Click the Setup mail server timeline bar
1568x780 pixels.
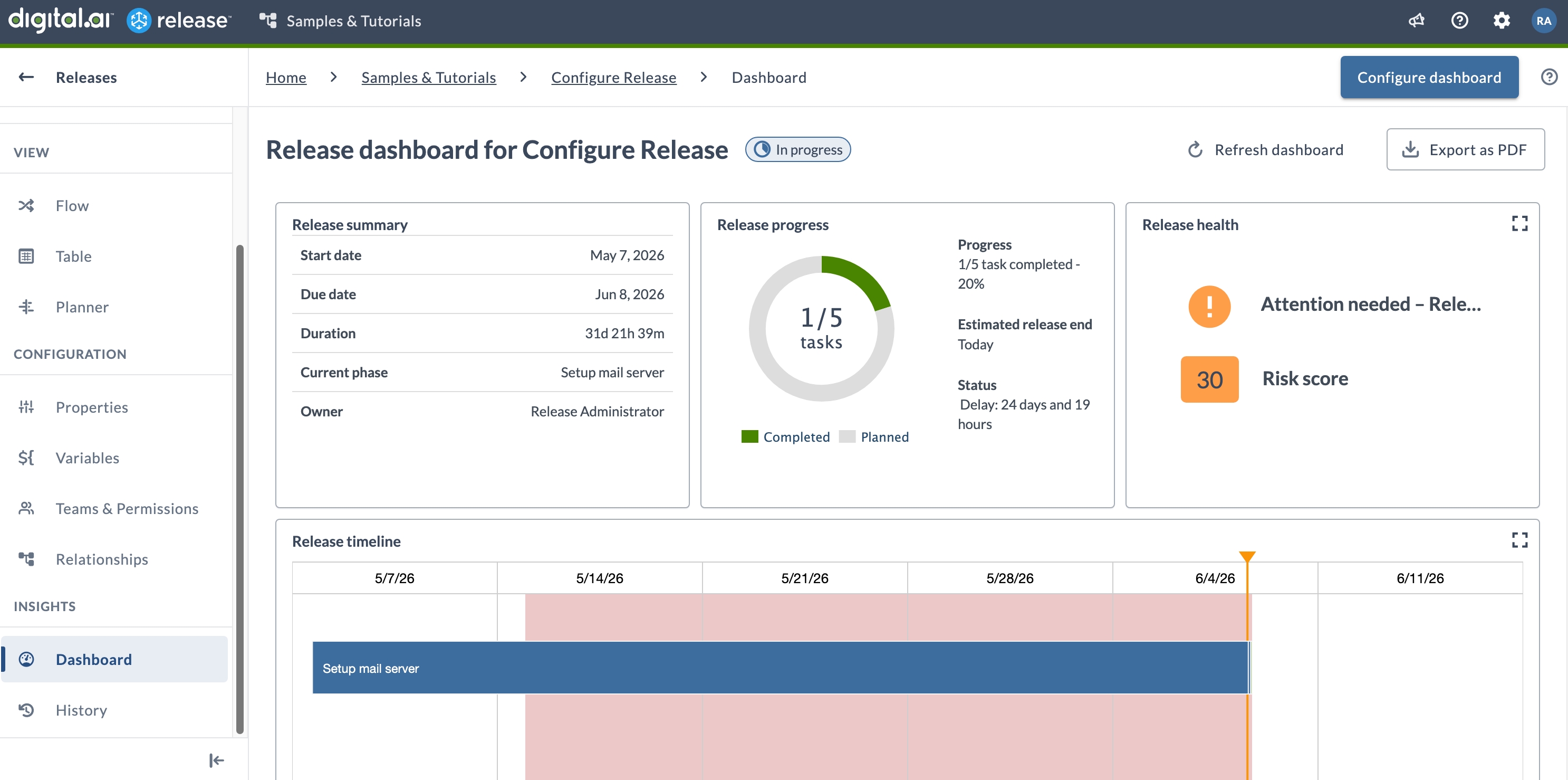point(781,668)
